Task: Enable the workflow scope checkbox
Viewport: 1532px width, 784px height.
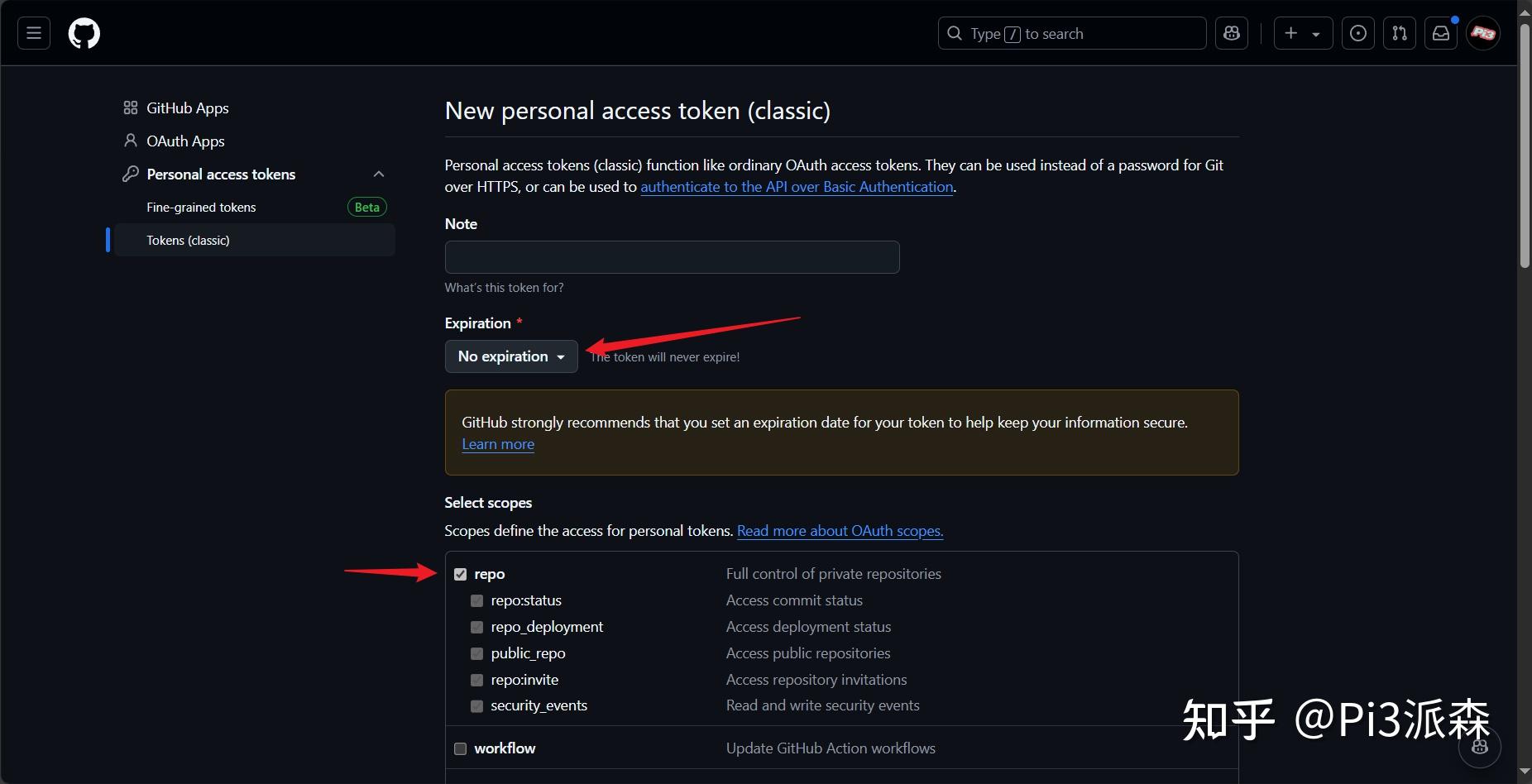Action: click(461, 748)
